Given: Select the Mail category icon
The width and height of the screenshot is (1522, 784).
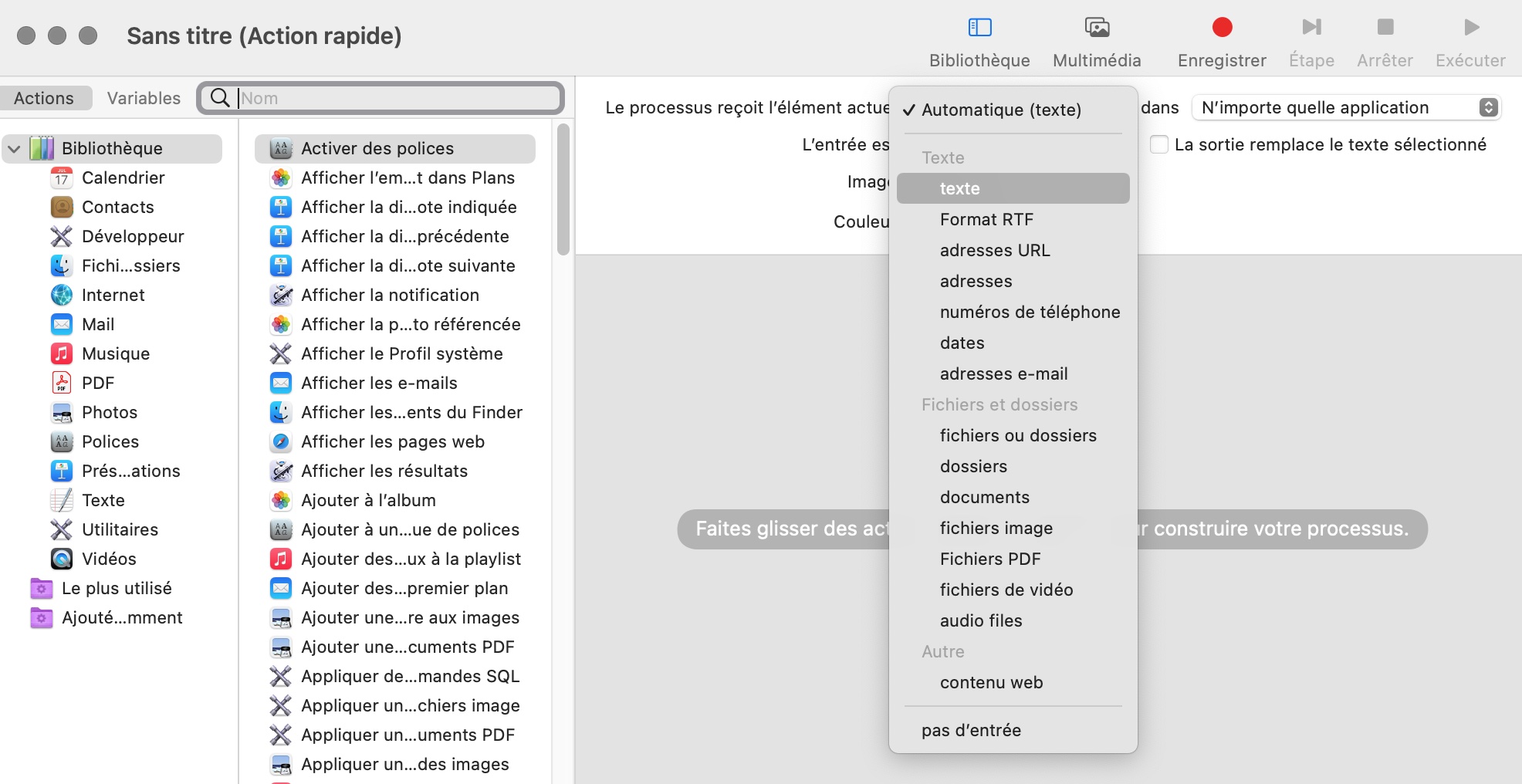Looking at the screenshot, I should click(62, 325).
